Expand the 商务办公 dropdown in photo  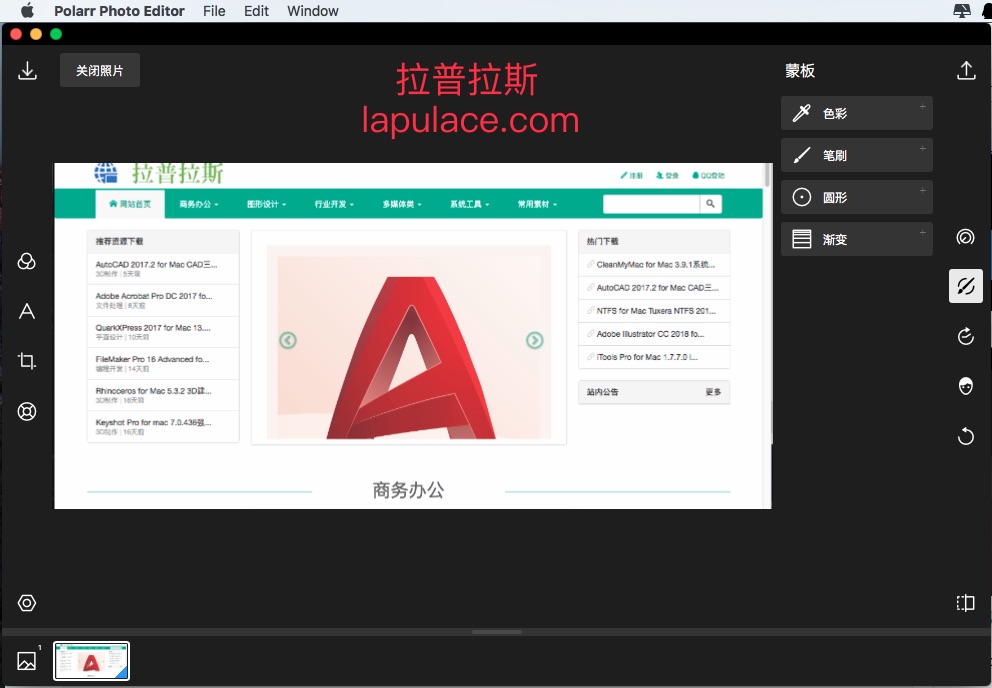199,204
